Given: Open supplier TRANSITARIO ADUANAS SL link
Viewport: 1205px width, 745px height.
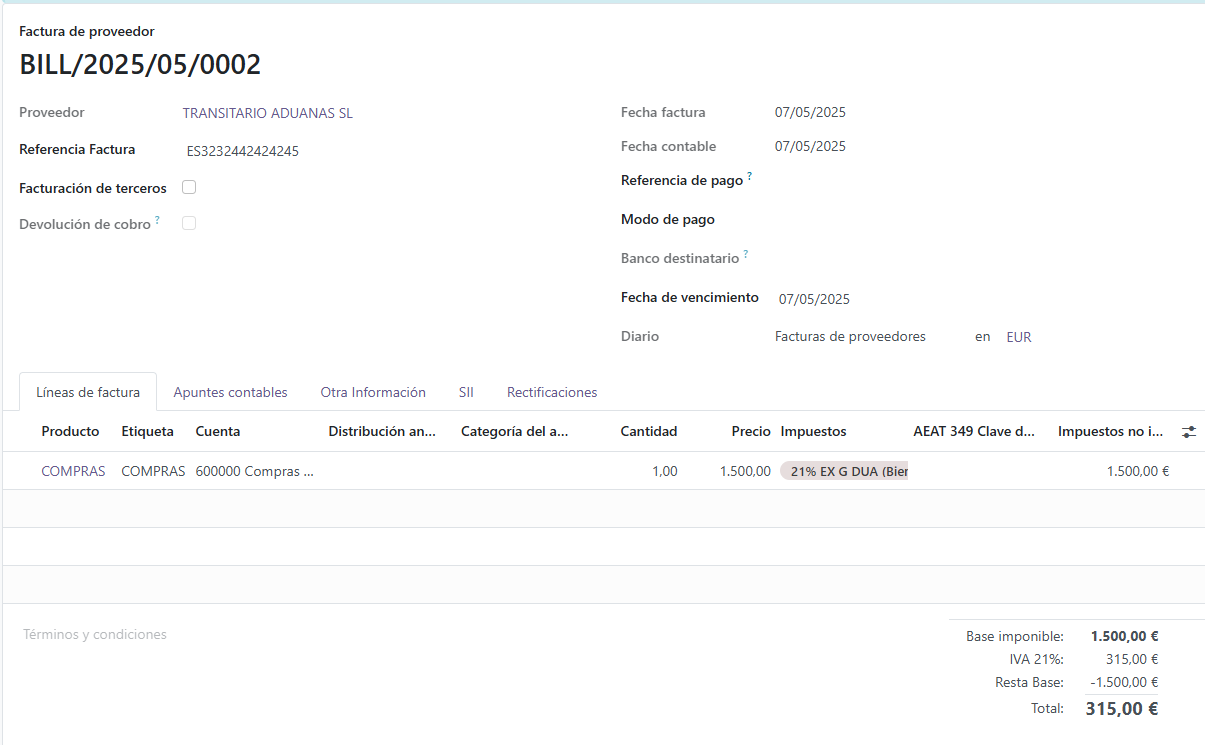Looking at the screenshot, I should pyautogui.click(x=267, y=113).
